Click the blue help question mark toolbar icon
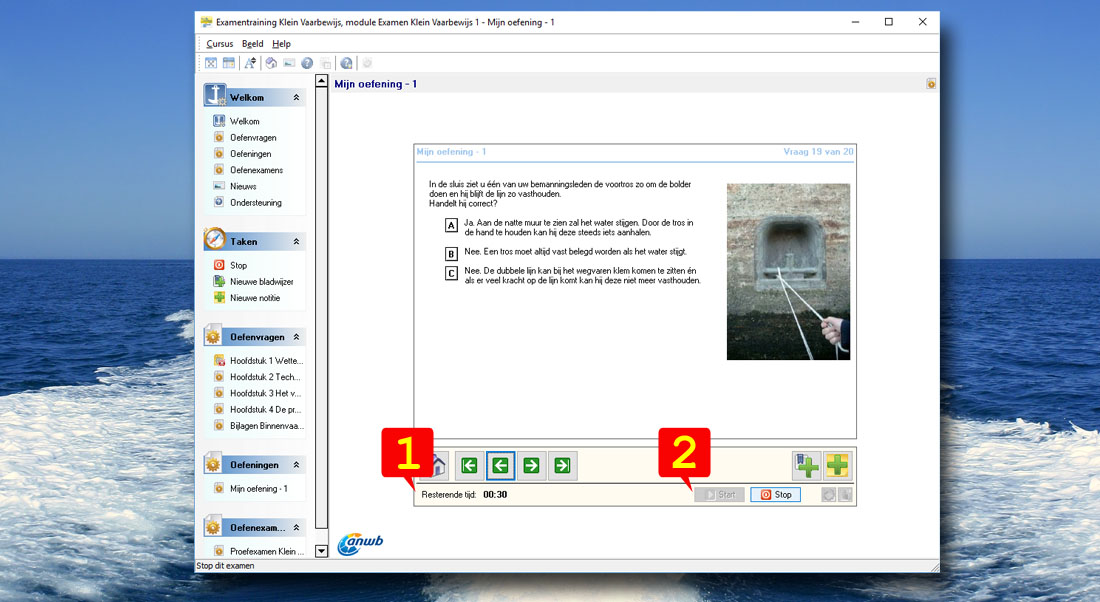Screen dimensions: 1100x602 tap(307, 63)
